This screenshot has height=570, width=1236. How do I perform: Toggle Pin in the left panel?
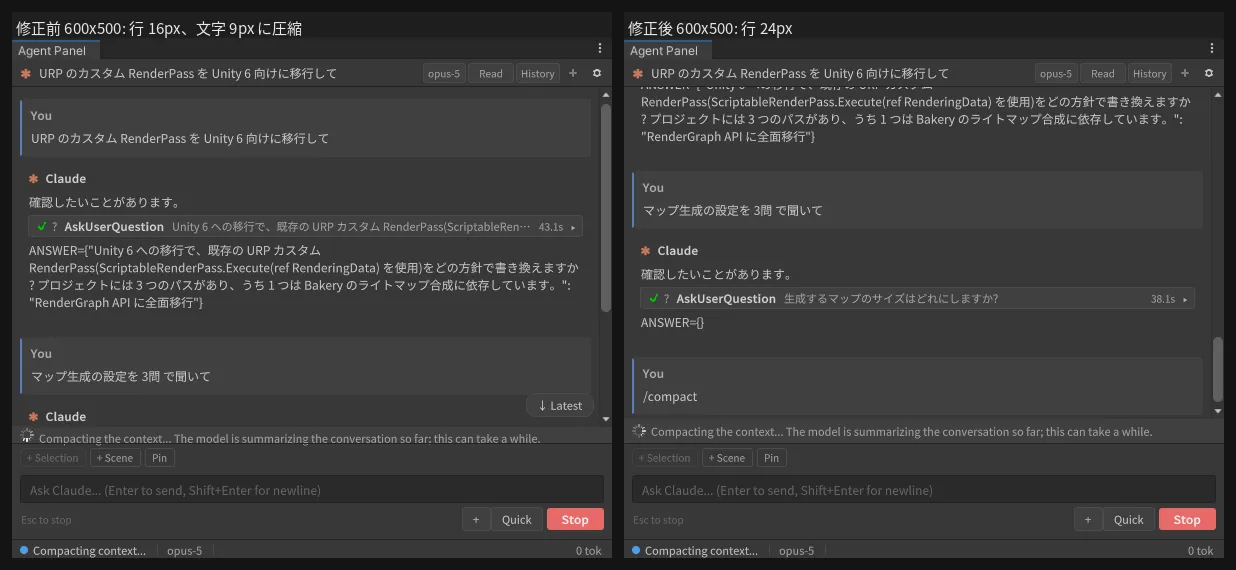[x=160, y=458]
